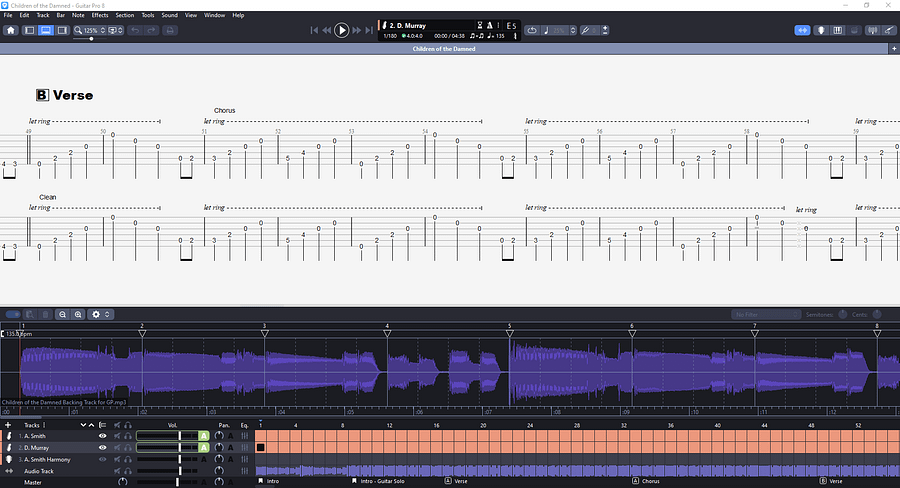Enable the loop playback button
The height and width of the screenshot is (488, 900).
point(532,30)
